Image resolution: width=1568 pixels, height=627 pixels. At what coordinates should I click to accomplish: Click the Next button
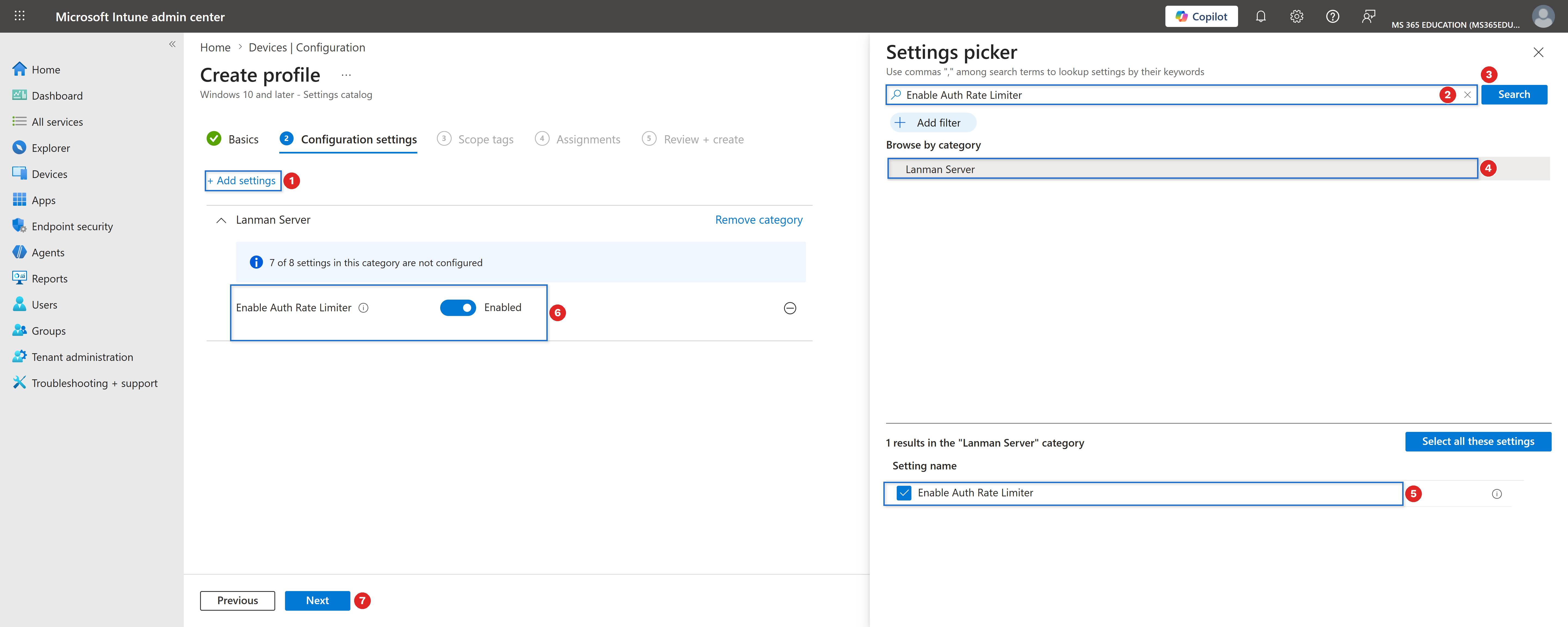coord(317,601)
